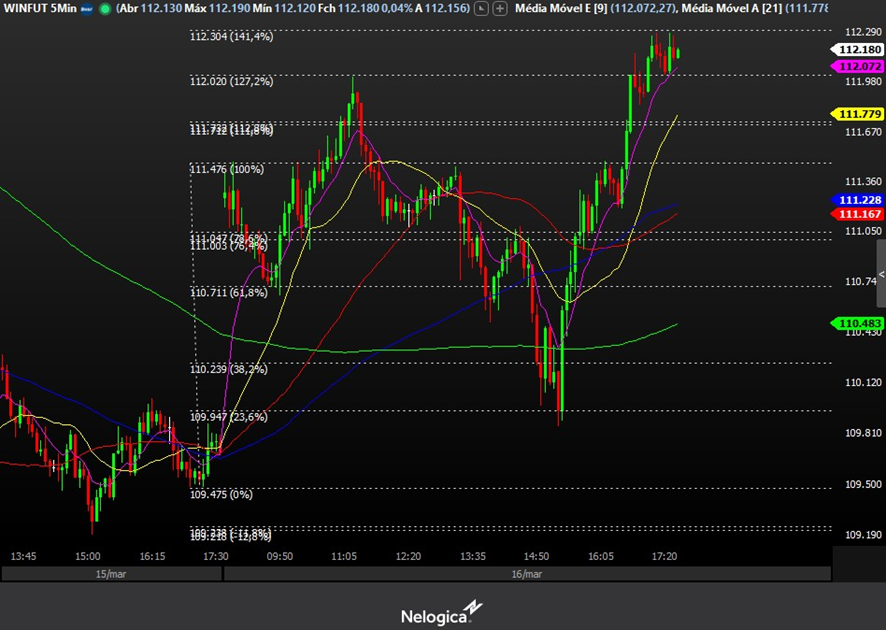Viewport: 886px width, 630px height.
Task: Click the 112.290 price axis value
Action: pos(863,32)
